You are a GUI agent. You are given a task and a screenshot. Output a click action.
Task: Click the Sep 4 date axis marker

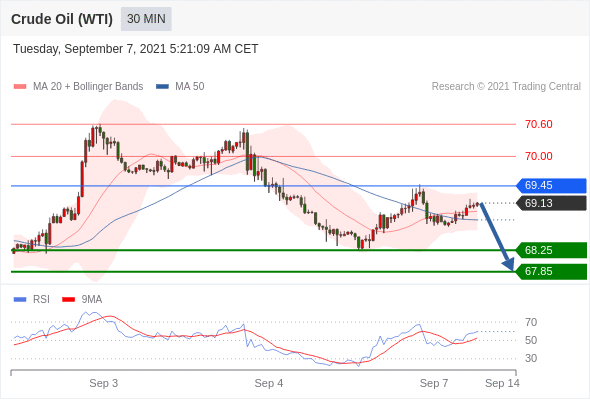(269, 383)
